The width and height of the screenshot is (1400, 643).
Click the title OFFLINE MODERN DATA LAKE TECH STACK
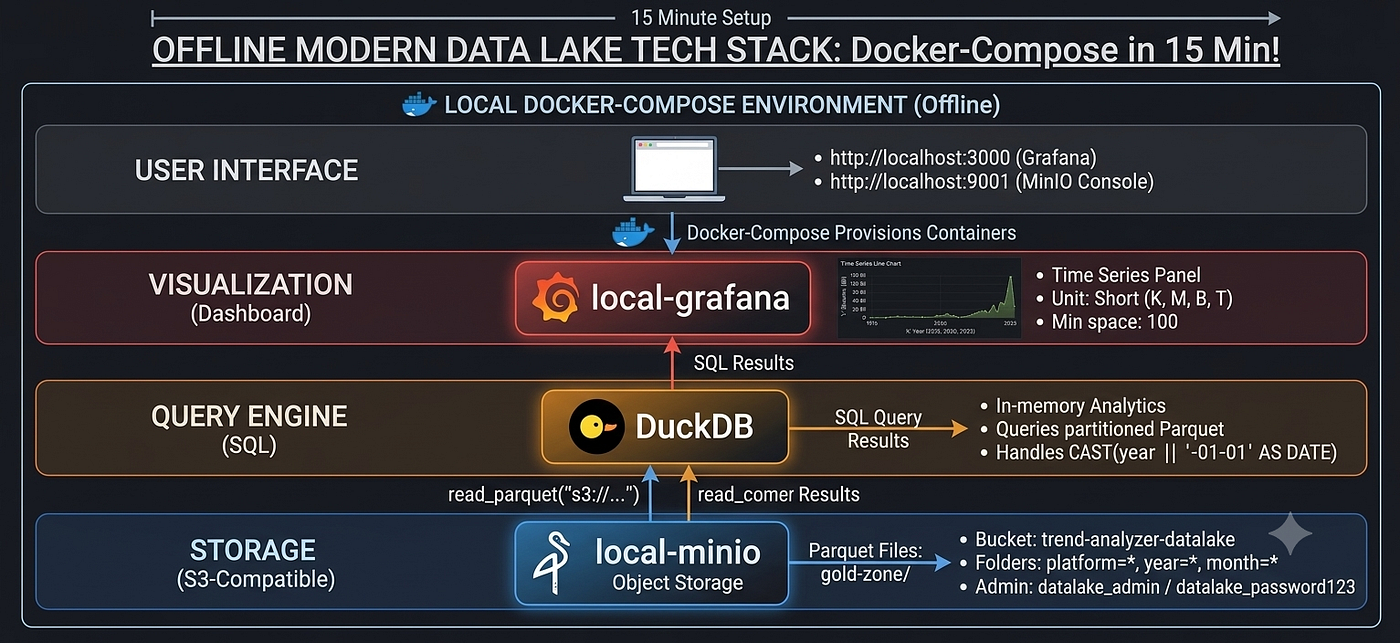click(x=716, y=51)
